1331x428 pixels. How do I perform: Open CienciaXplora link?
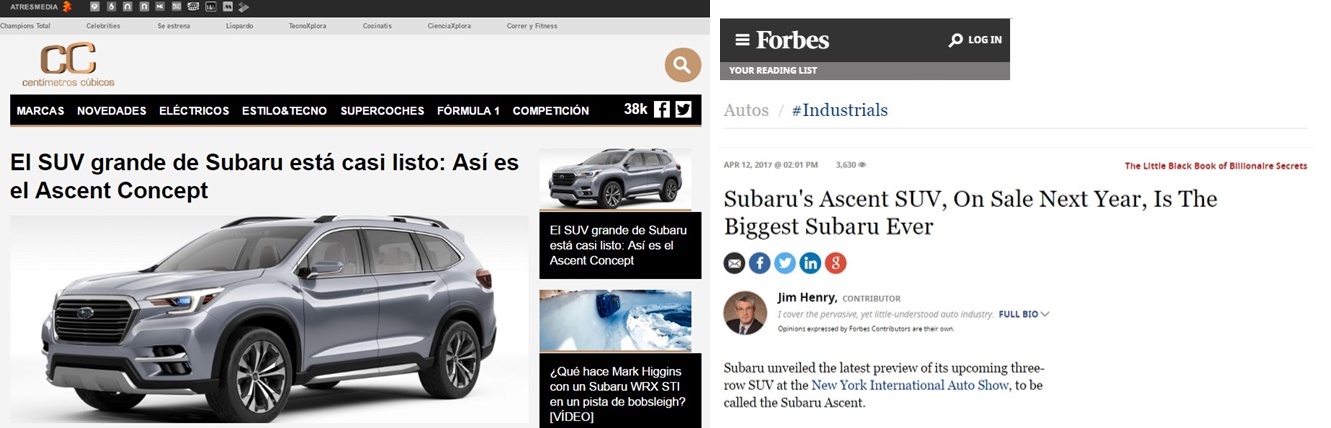[x=450, y=25]
